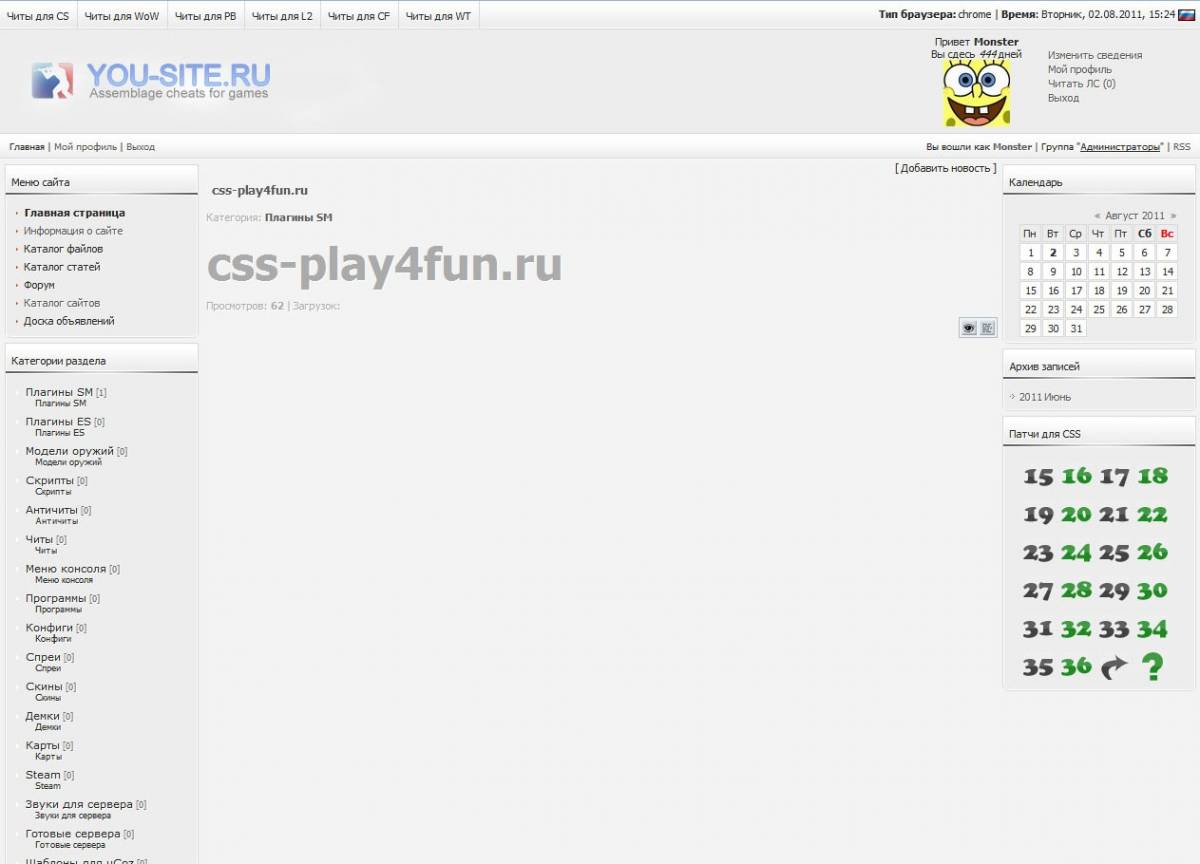
Task: Open Главная страница in site menu
Action: [x=75, y=213]
